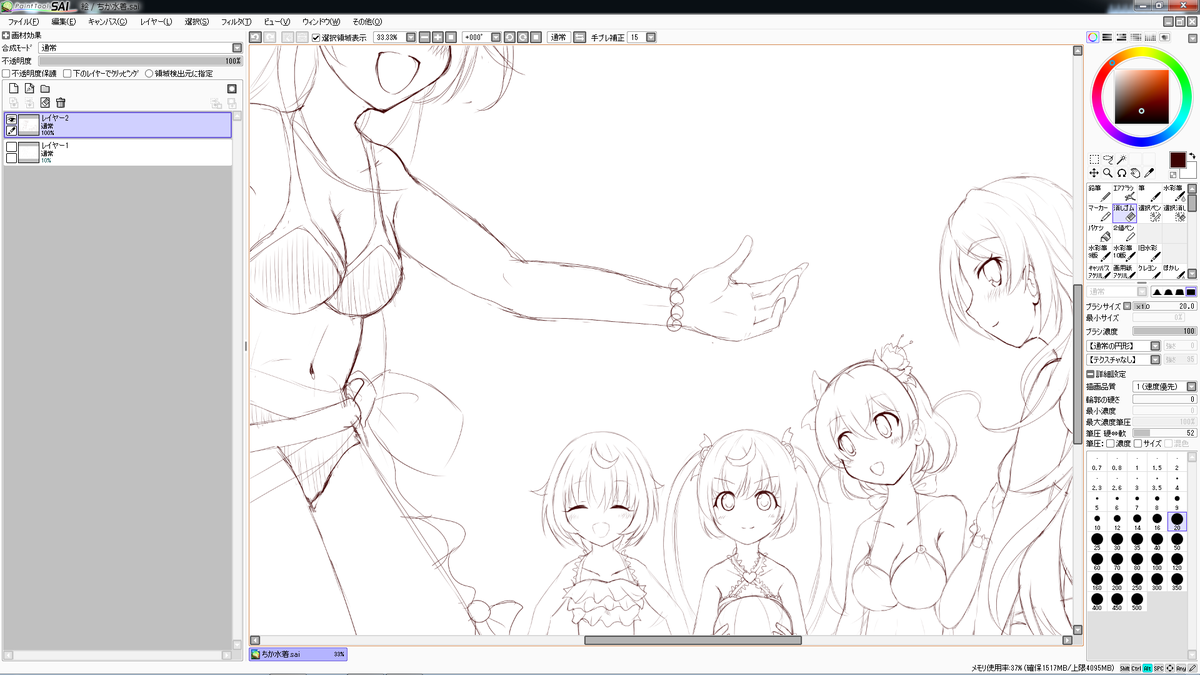Toggle 選択領域表示 checkbox
This screenshot has height=675, width=1200.
point(316,37)
